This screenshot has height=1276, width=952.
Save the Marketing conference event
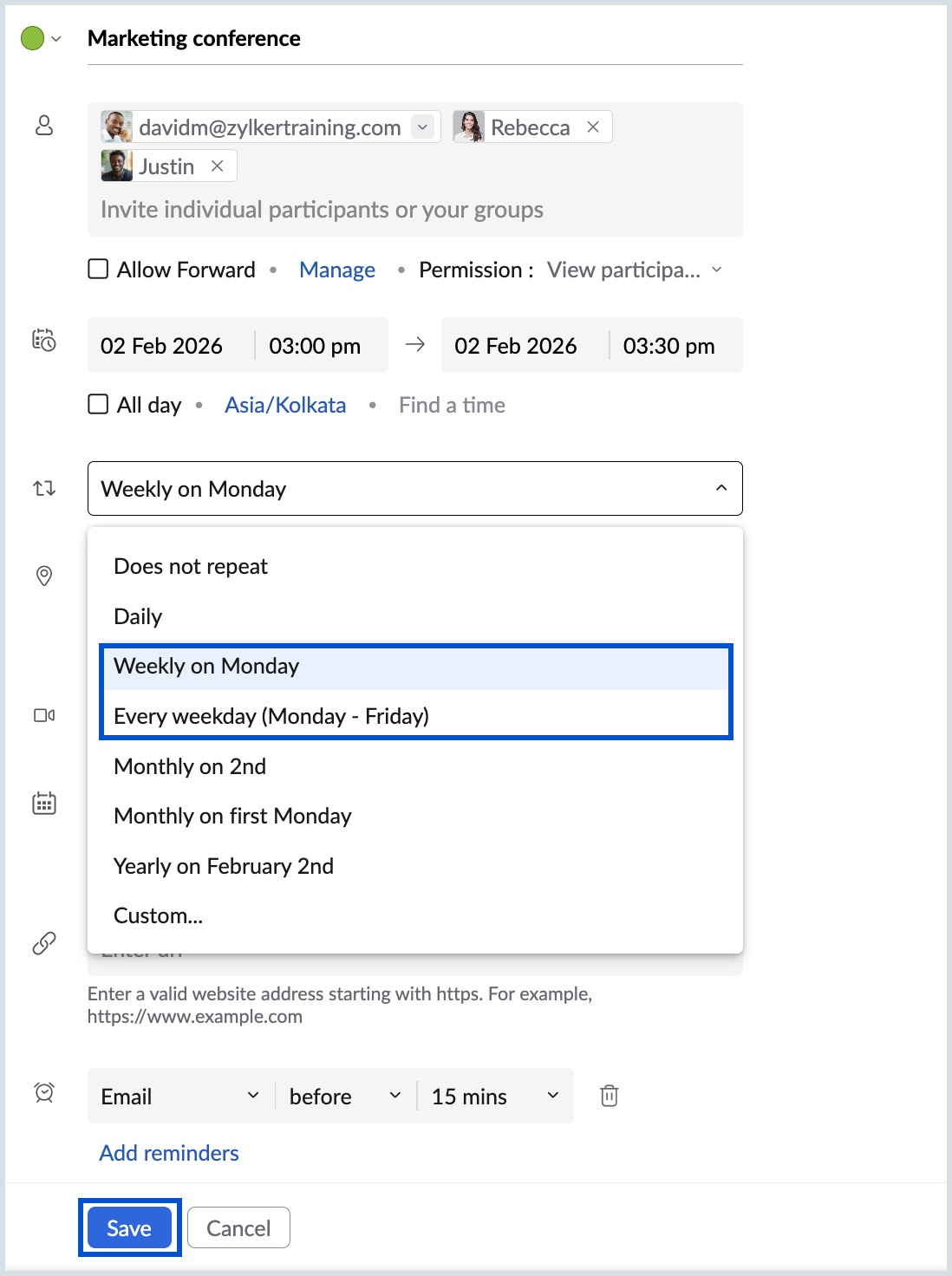(129, 1228)
